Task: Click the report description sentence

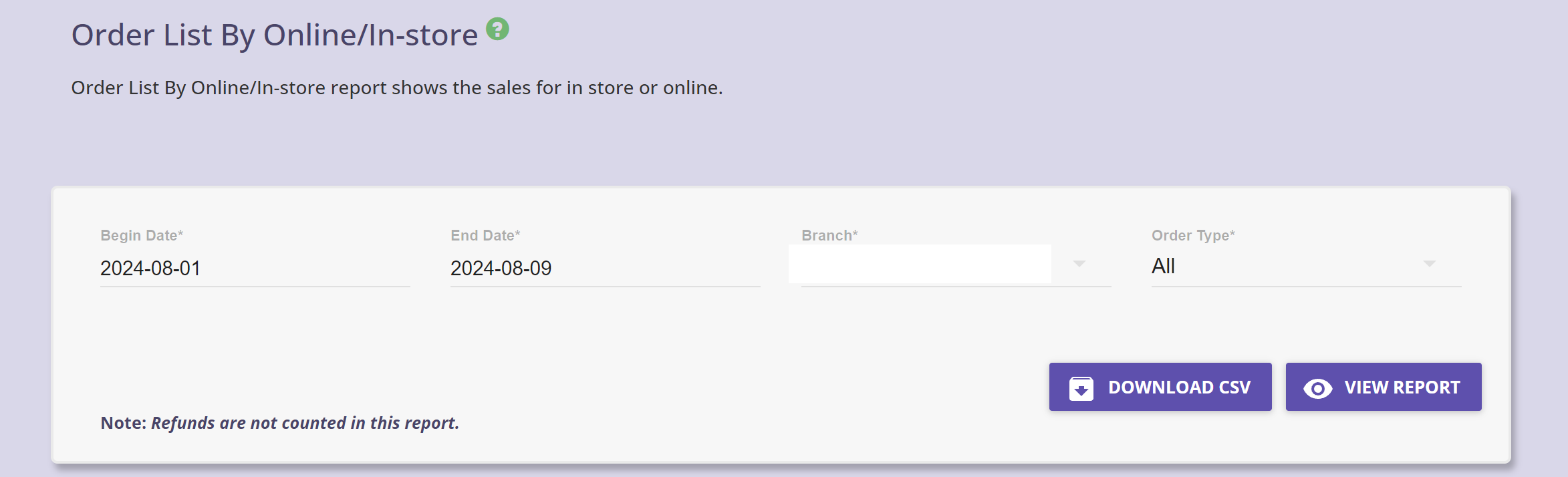Action: (x=397, y=88)
